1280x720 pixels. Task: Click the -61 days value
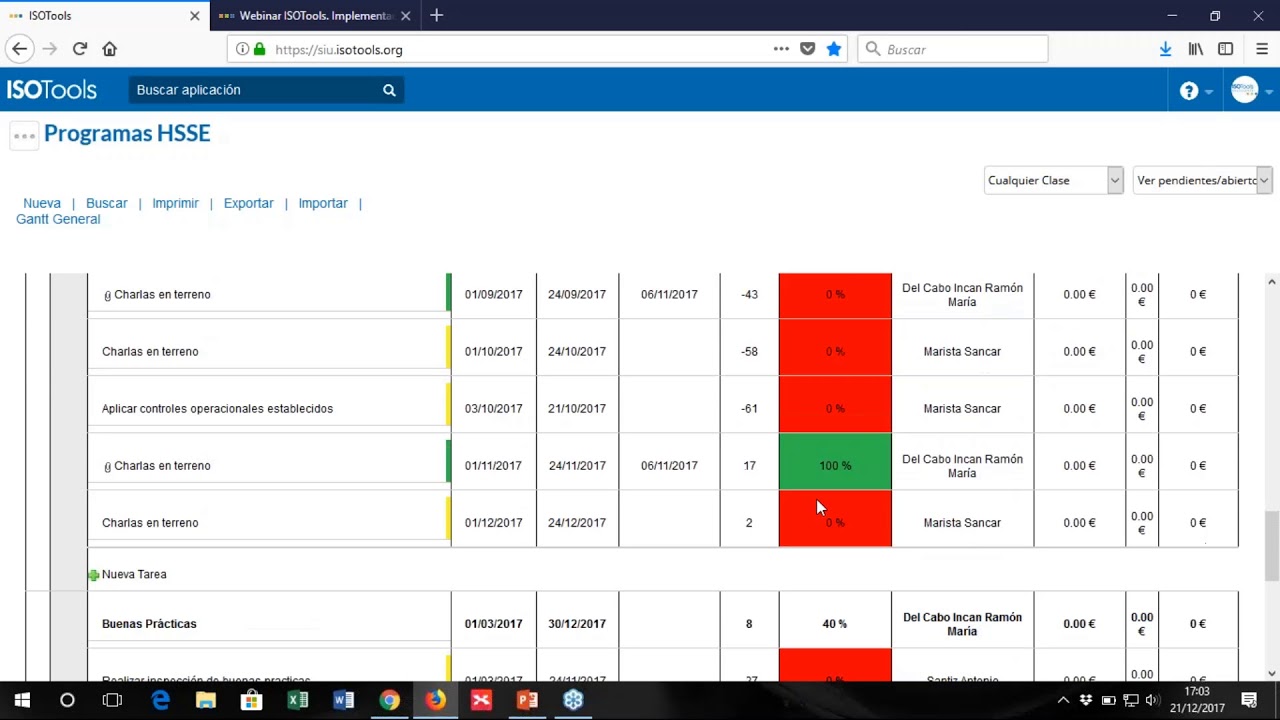tap(749, 409)
